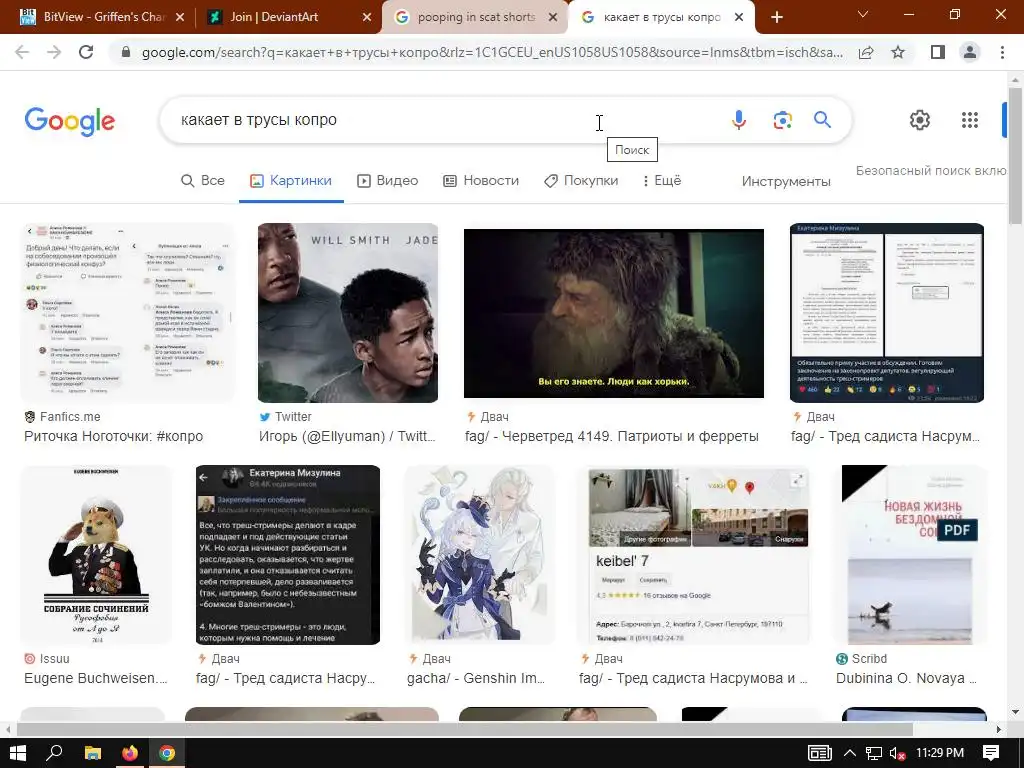
Task: Open the Google apps grid
Action: point(970,120)
